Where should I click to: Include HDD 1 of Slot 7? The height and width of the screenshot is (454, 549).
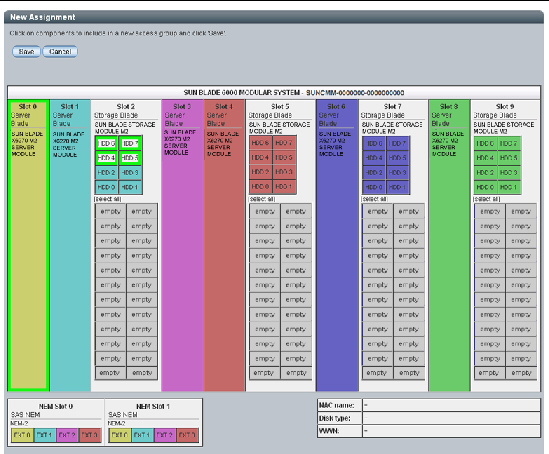(x=398, y=187)
